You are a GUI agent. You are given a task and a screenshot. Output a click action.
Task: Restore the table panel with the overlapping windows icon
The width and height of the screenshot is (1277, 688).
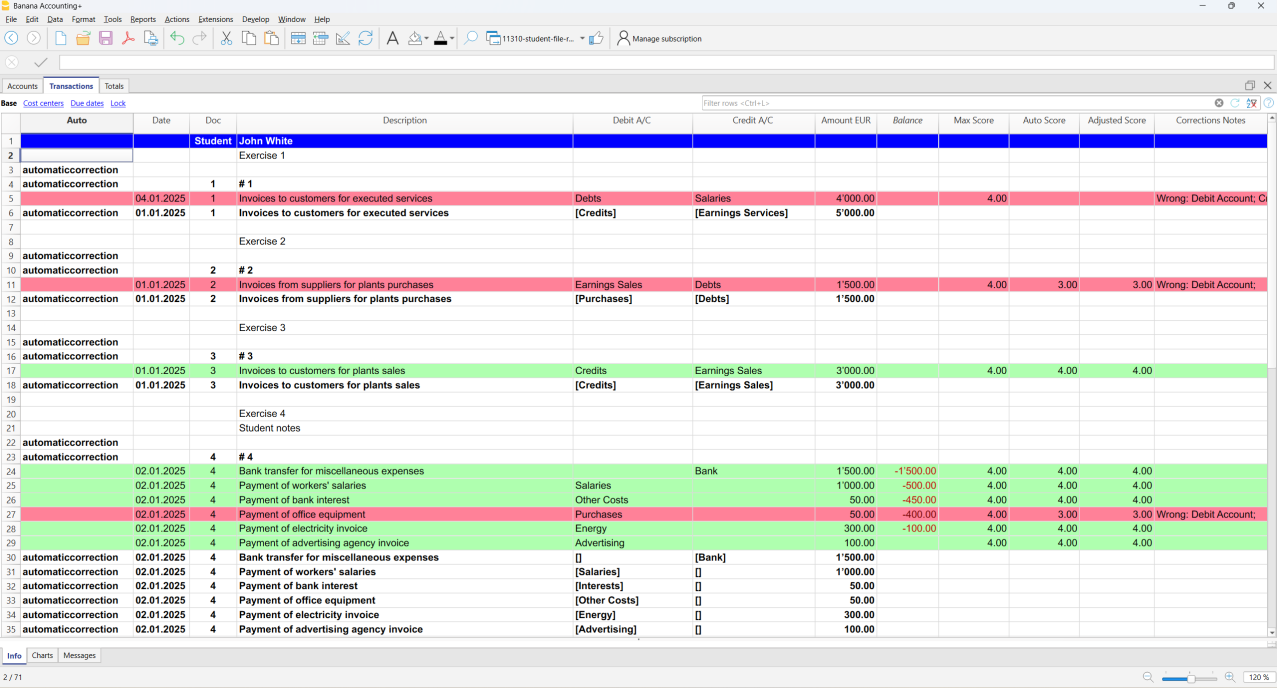(x=1250, y=86)
